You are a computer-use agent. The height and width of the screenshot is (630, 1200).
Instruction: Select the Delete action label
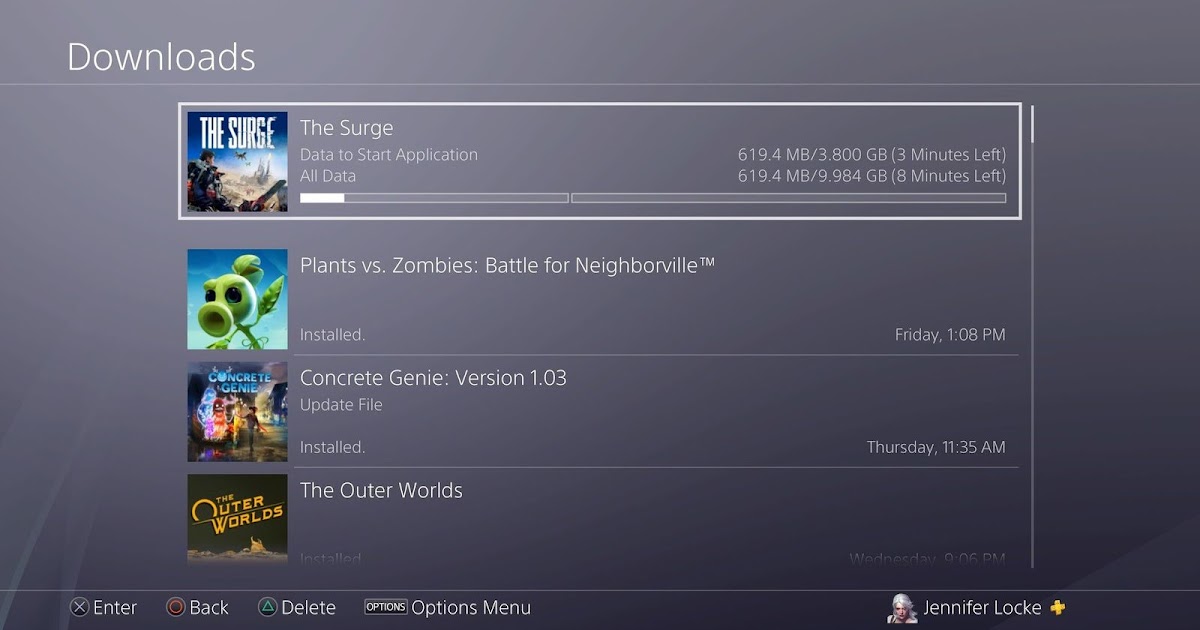pos(308,607)
